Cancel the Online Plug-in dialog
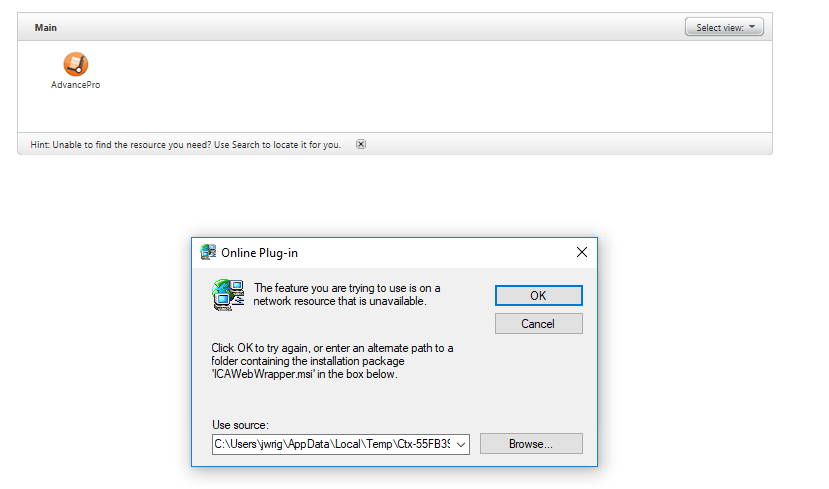 tap(538, 324)
